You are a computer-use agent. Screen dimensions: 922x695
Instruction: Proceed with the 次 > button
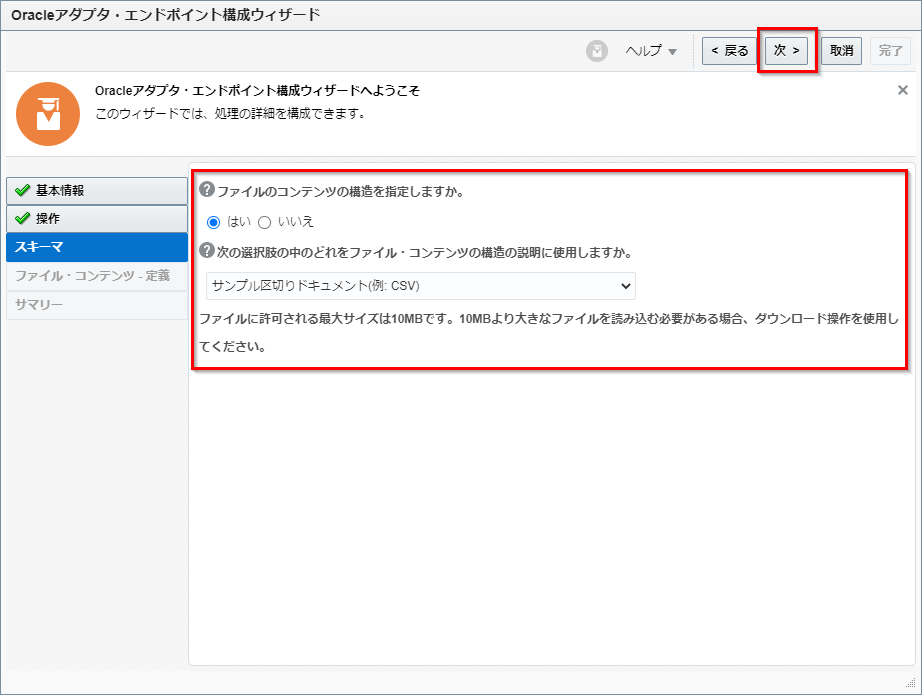(x=786, y=51)
